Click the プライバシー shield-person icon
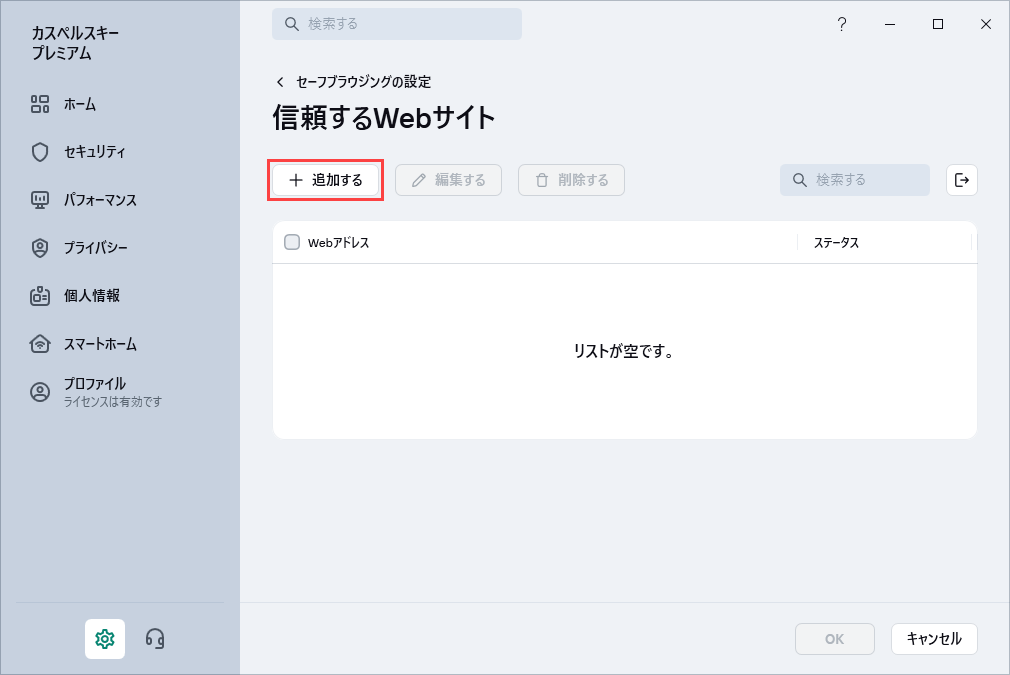This screenshot has height=675, width=1010. tap(40, 248)
